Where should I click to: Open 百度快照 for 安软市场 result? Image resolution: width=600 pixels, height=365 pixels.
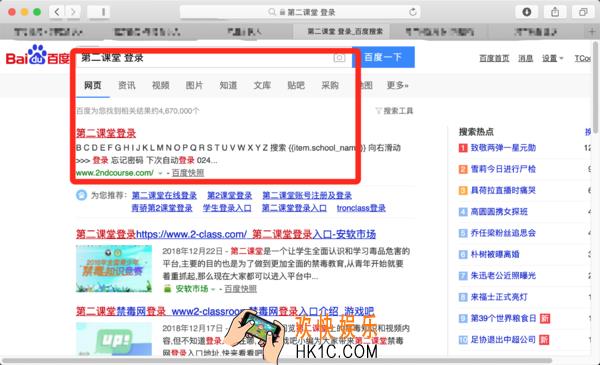240,289
